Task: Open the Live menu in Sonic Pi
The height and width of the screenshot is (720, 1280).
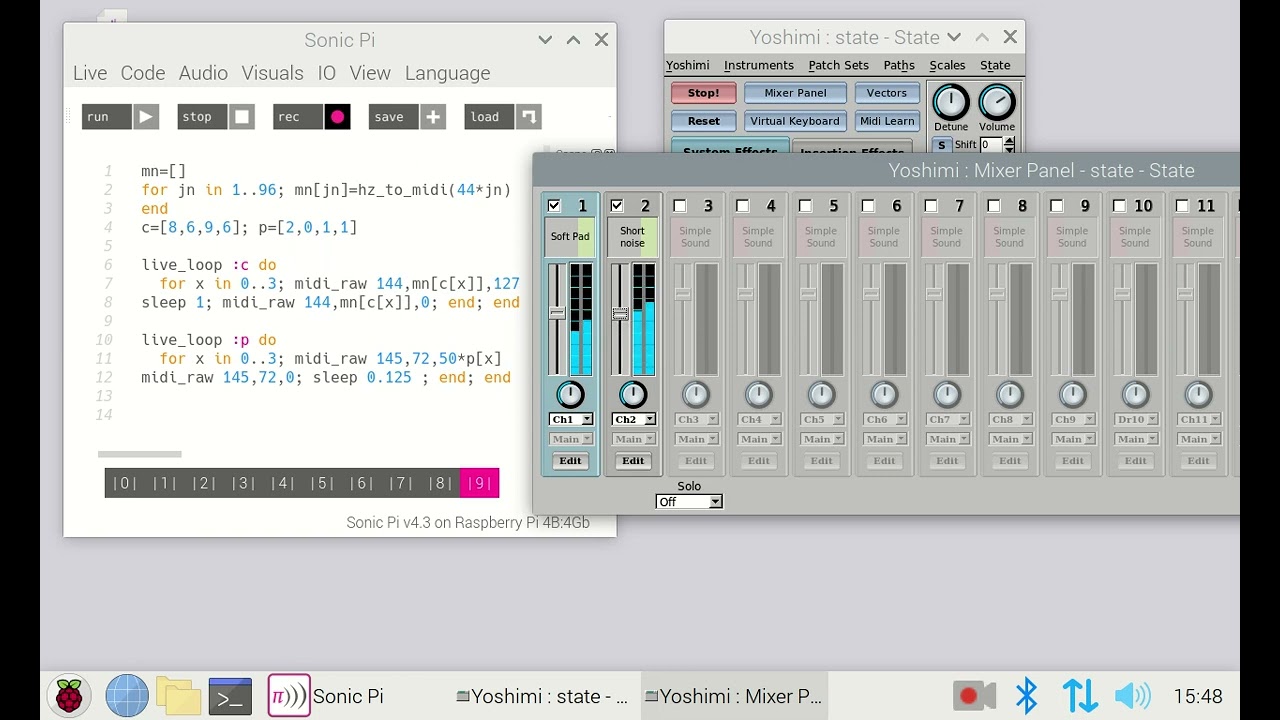Action: (x=90, y=73)
